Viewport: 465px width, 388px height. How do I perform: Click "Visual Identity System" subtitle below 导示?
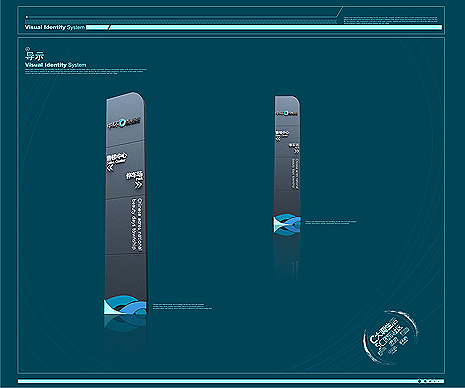point(55,65)
